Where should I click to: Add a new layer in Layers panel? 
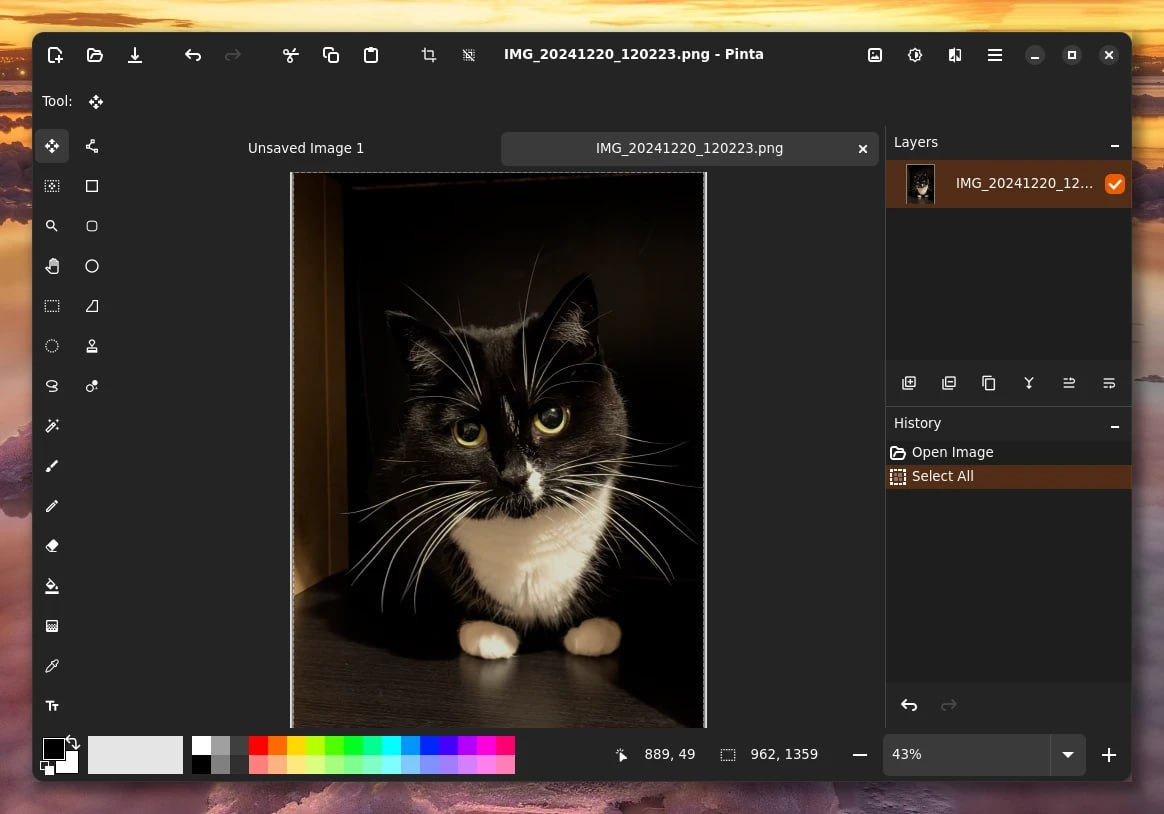908,383
